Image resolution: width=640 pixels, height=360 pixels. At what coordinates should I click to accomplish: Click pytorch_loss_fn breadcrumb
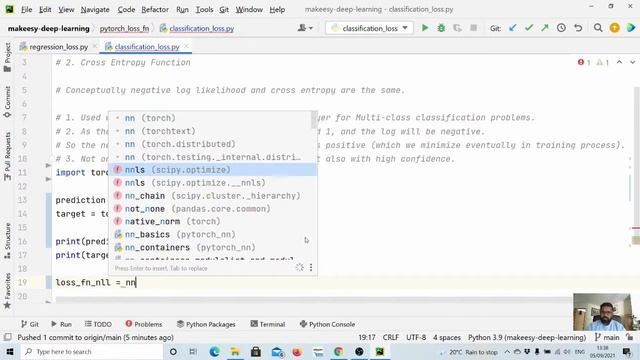click(124, 29)
